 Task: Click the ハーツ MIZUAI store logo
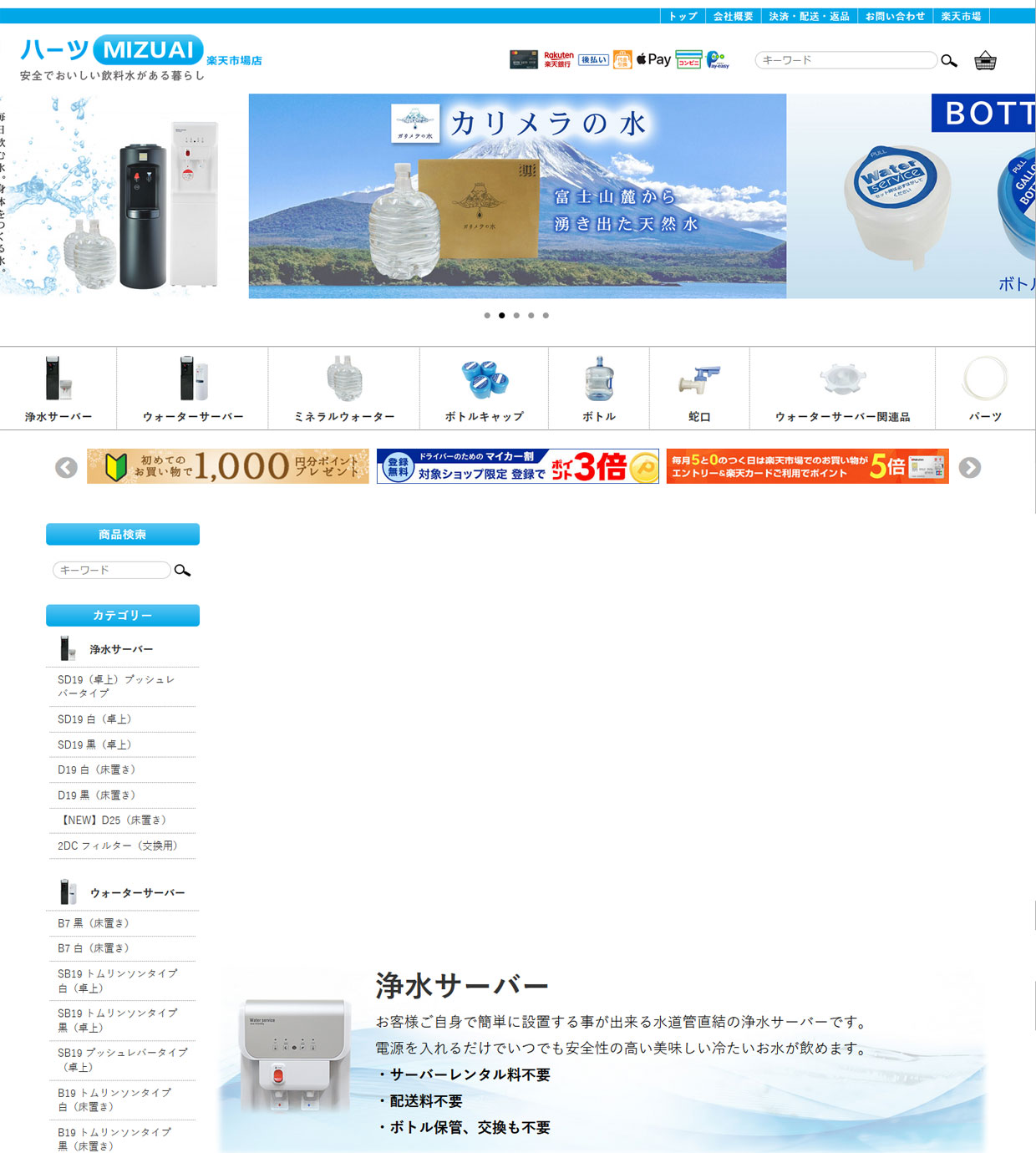pyautogui.click(x=112, y=50)
